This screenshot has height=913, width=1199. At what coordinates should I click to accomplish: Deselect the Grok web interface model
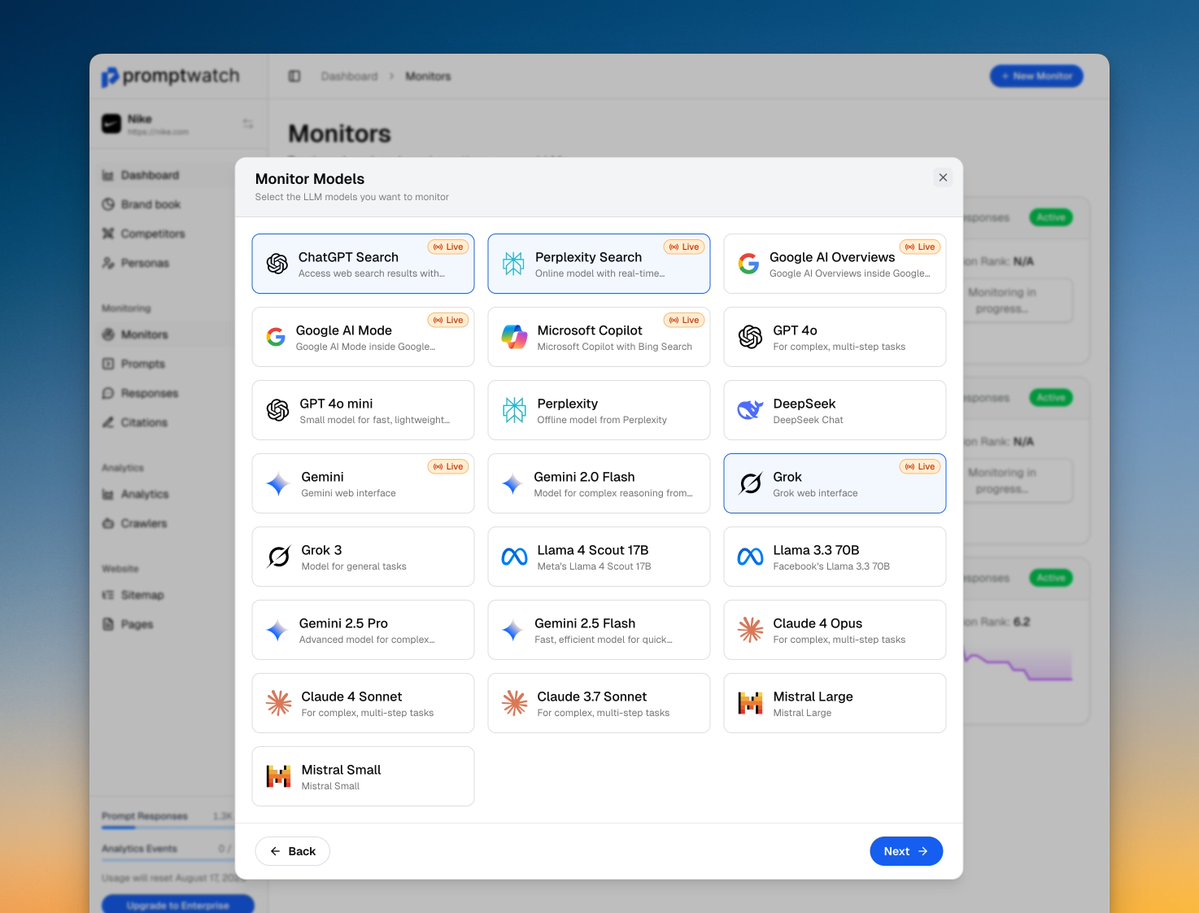[834, 483]
